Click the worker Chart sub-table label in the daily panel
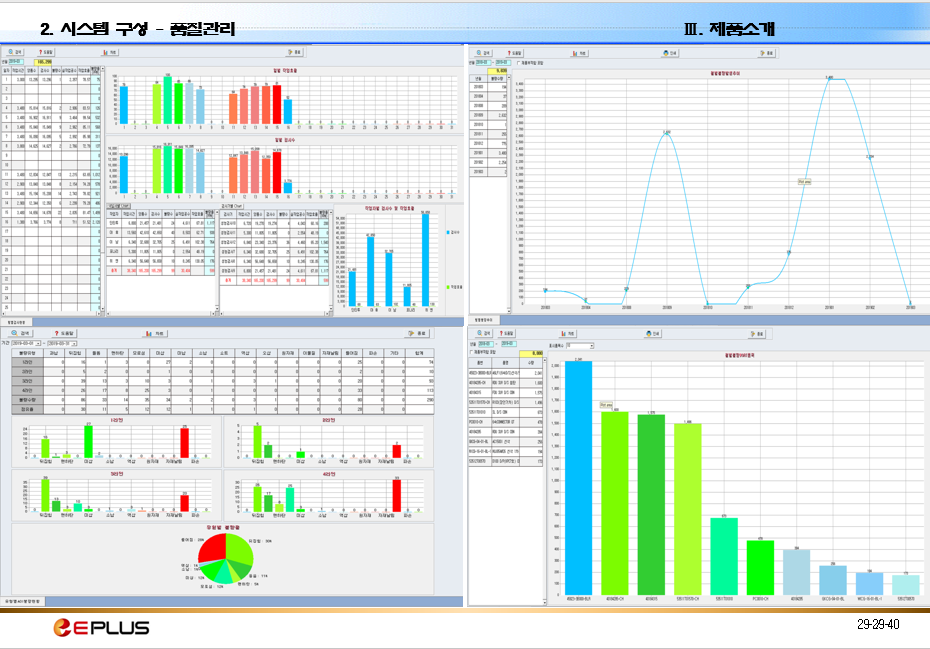The height and width of the screenshot is (649, 930). point(119,206)
